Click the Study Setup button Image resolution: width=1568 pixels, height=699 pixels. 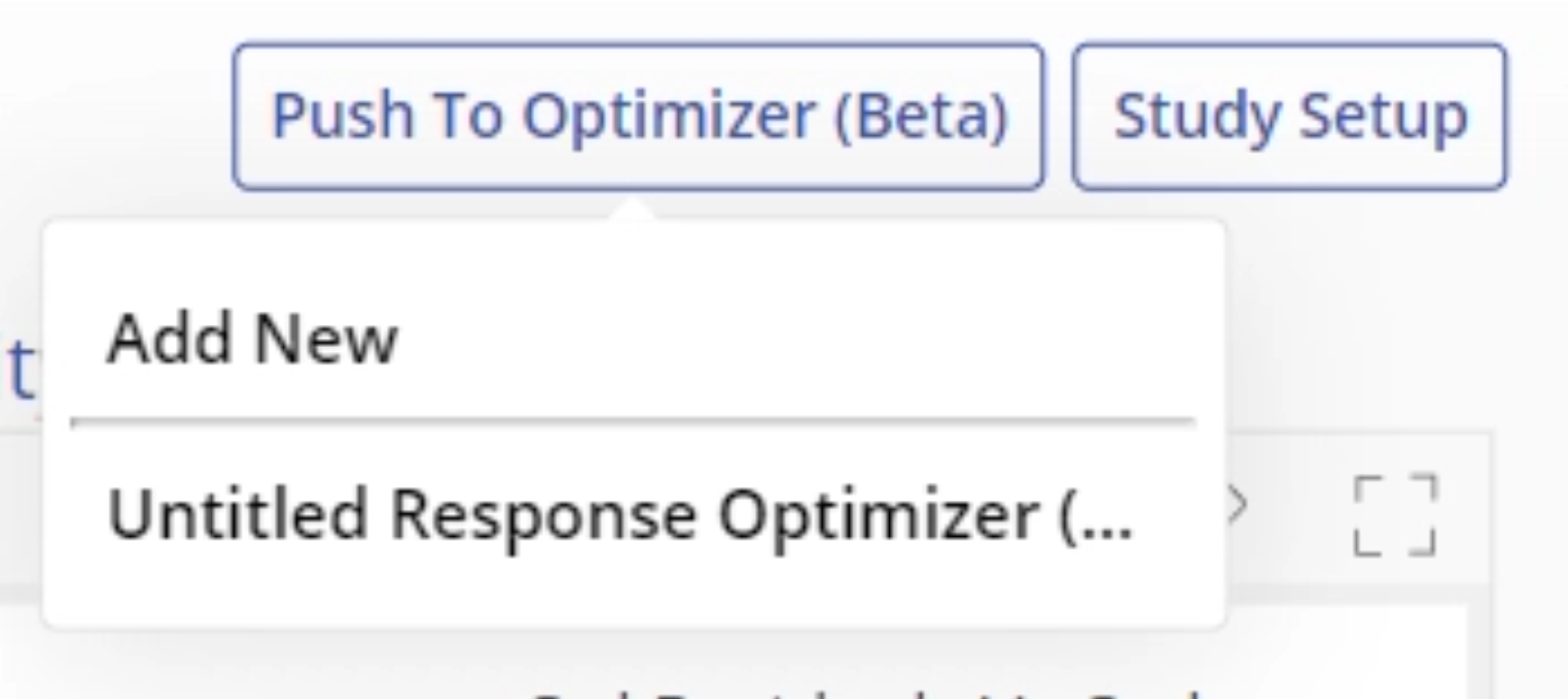1289,116
